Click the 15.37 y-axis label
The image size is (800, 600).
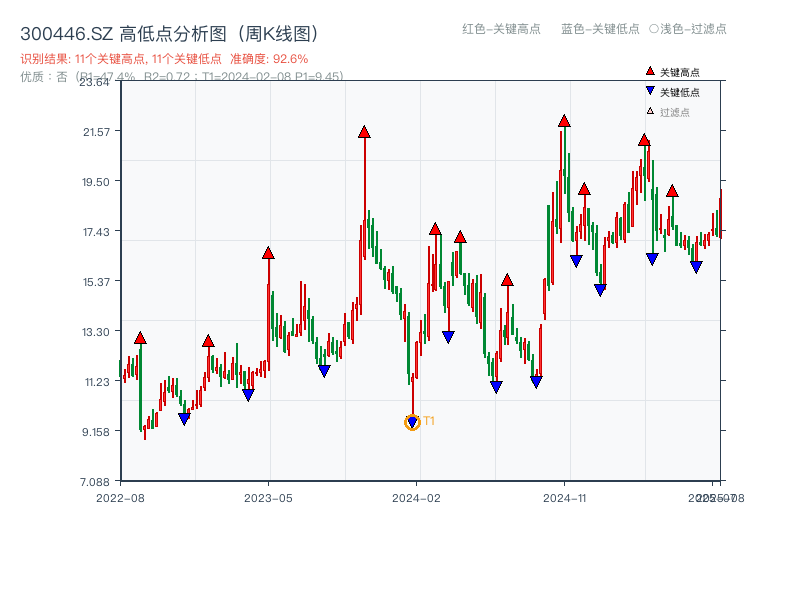pos(96,282)
